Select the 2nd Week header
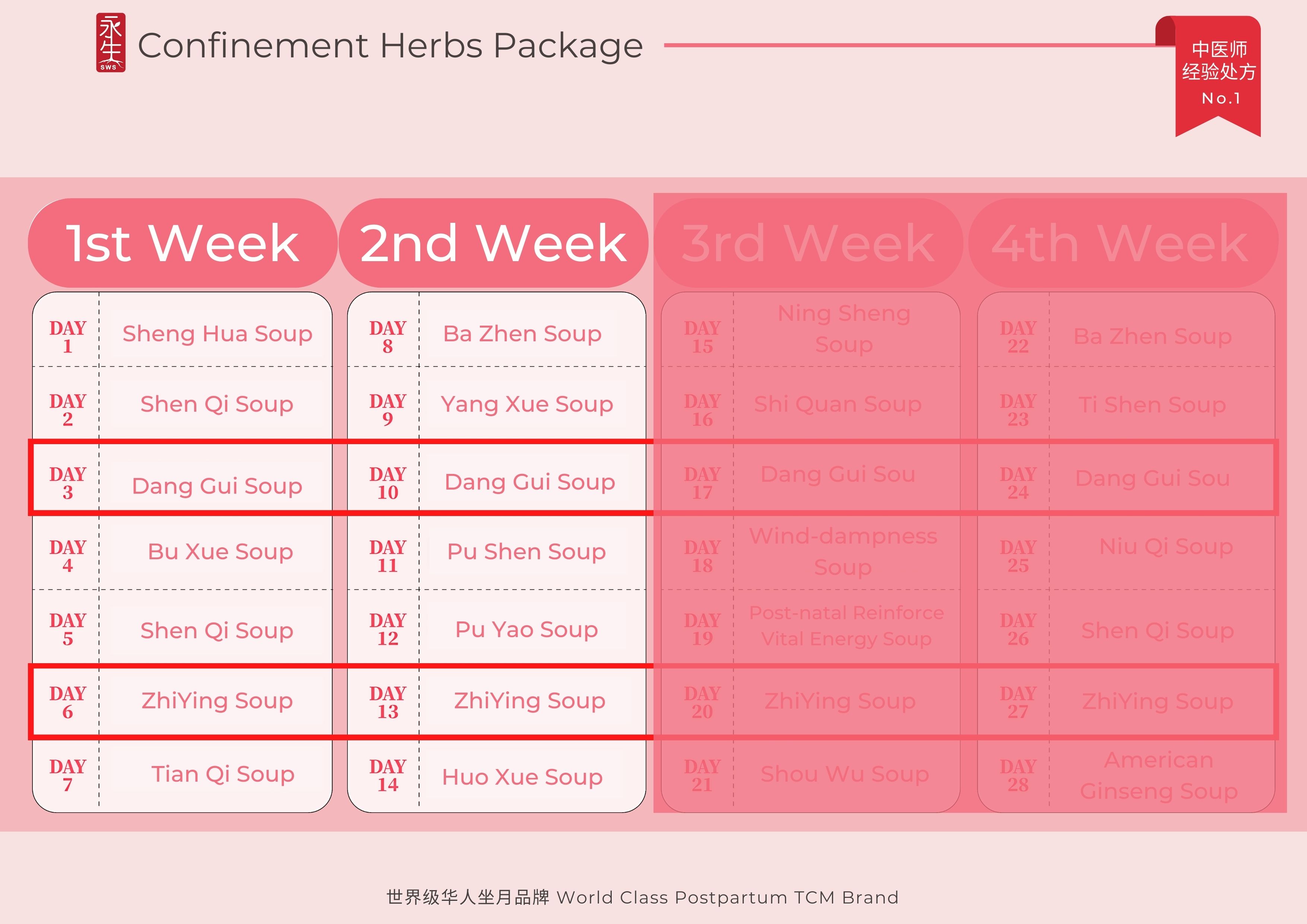1307x924 pixels. [494, 243]
